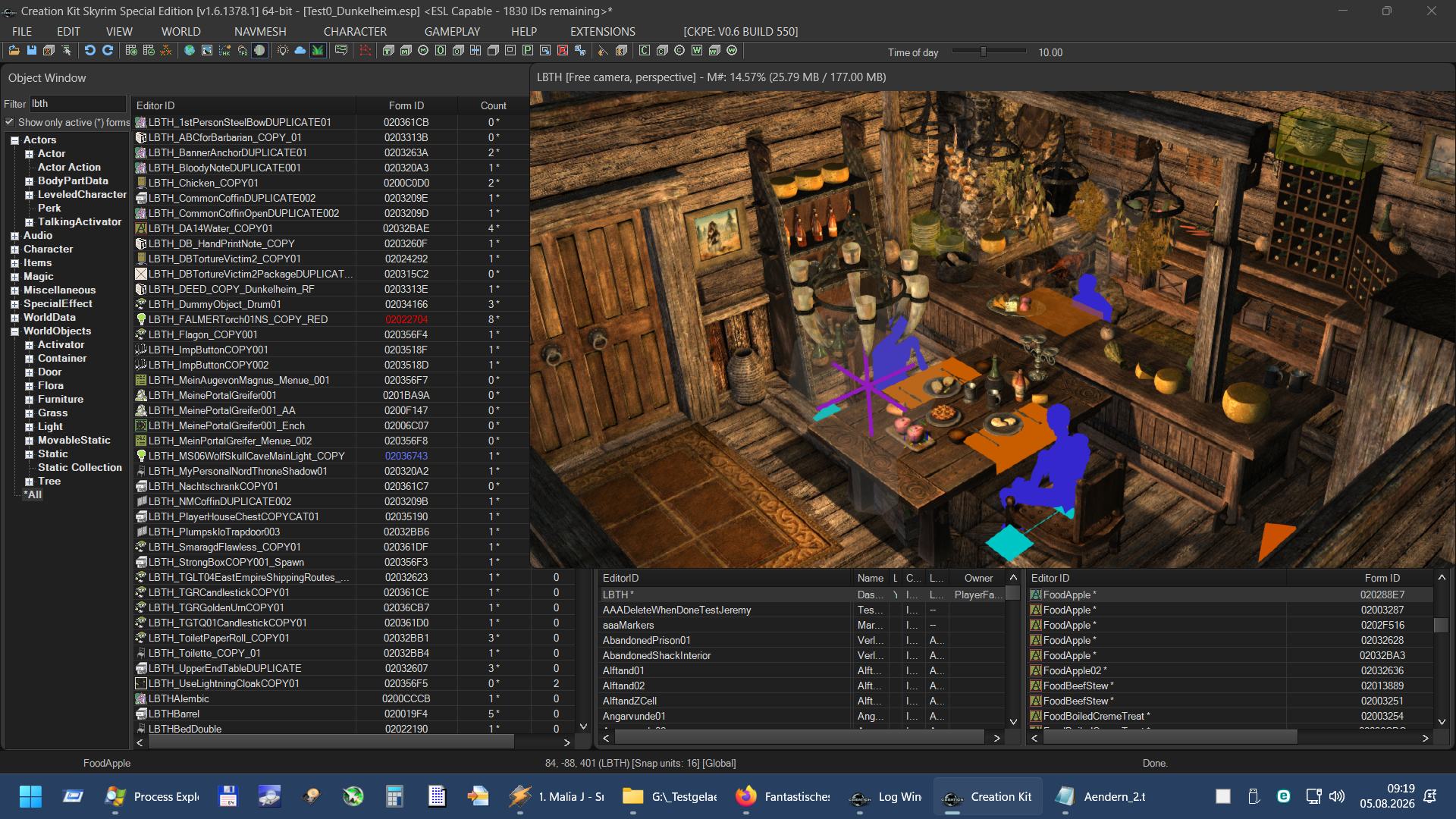Click the globe world-space toolbar icon
The height and width of the screenshot is (819, 1456).
click(190, 51)
